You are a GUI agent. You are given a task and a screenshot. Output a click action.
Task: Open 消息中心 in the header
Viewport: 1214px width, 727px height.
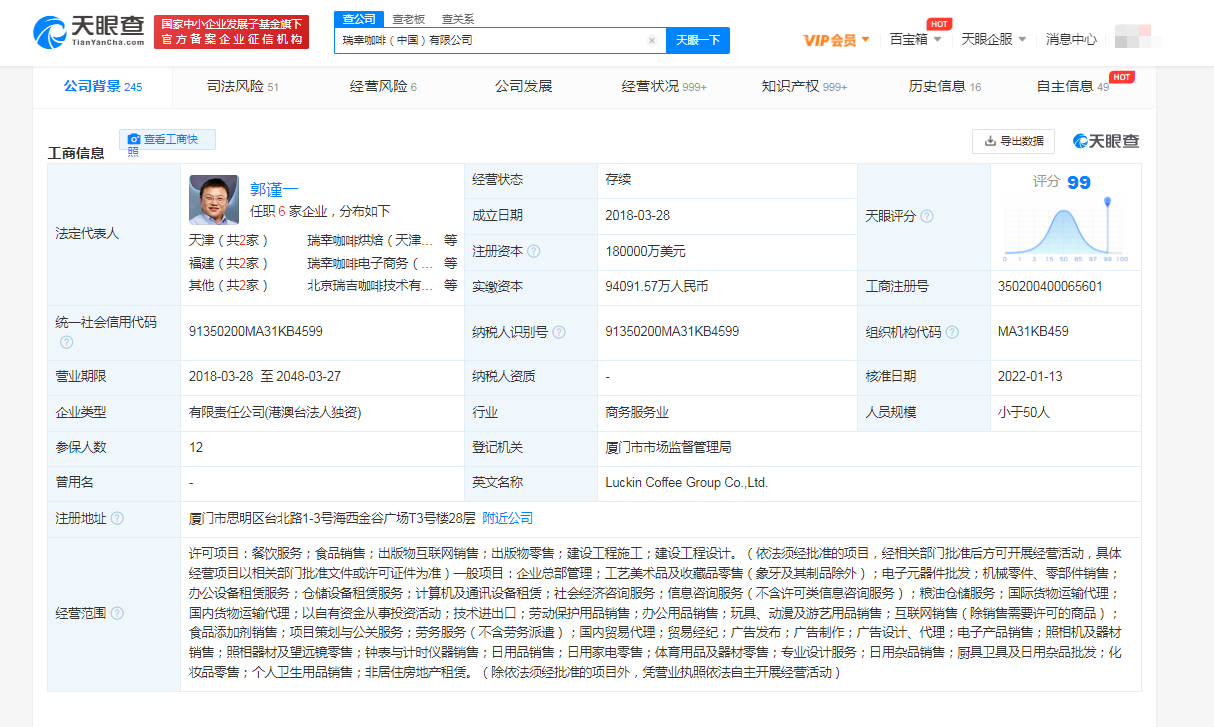tap(1071, 39)
